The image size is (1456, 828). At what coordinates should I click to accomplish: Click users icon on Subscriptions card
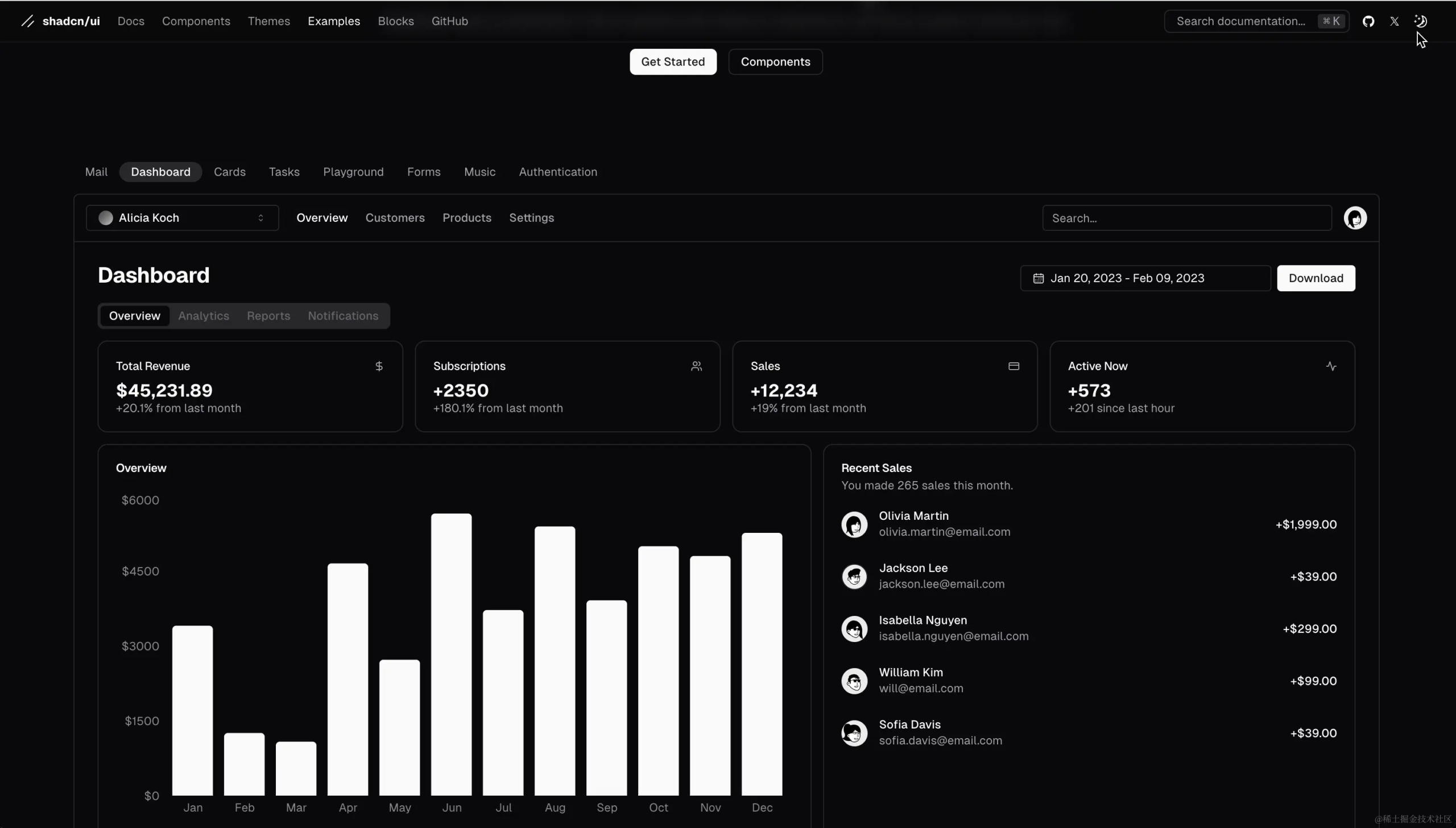point(696,366)
